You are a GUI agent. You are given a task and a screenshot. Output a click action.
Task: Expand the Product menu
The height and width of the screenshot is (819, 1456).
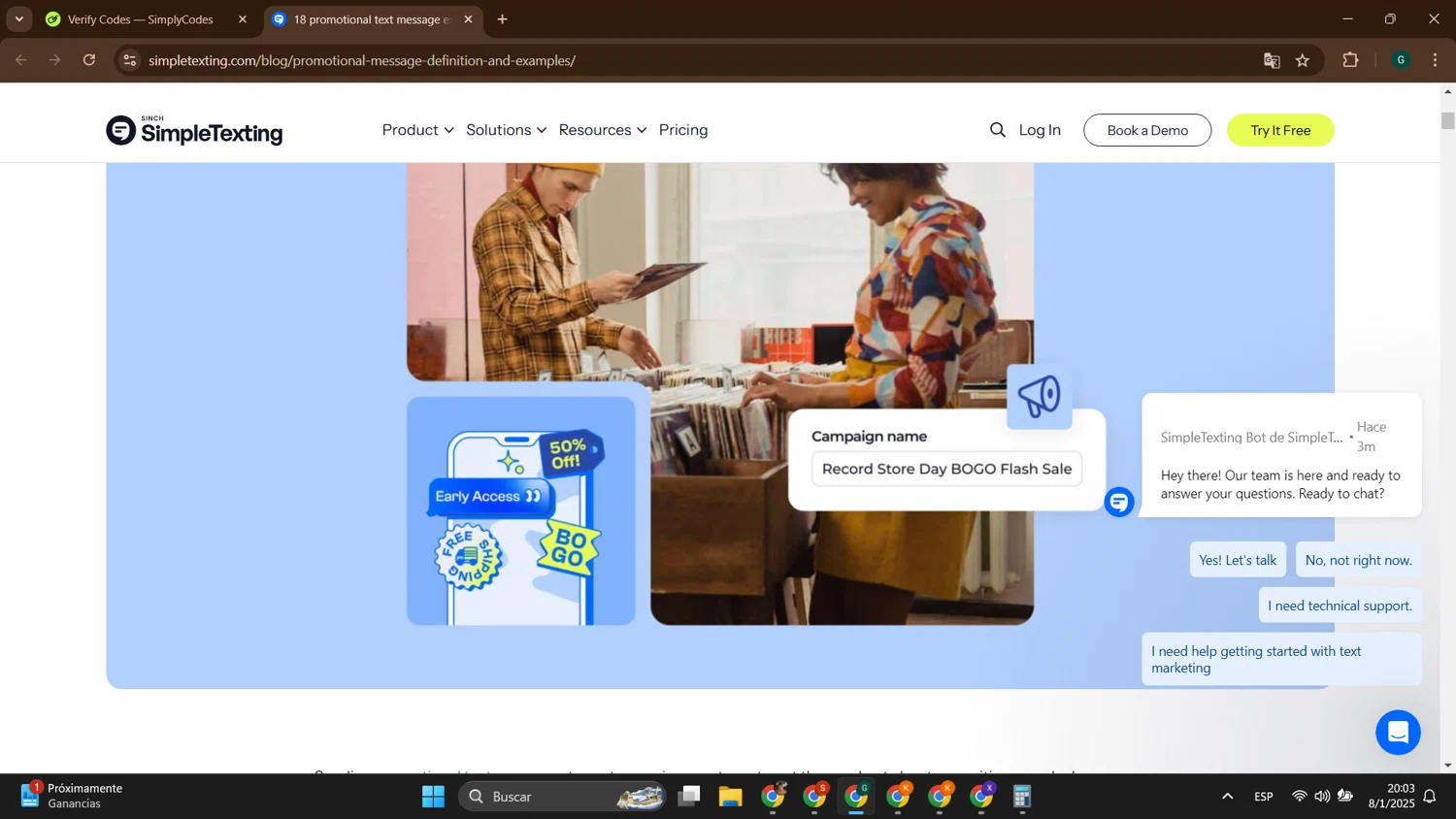click(x=417, y=130)
